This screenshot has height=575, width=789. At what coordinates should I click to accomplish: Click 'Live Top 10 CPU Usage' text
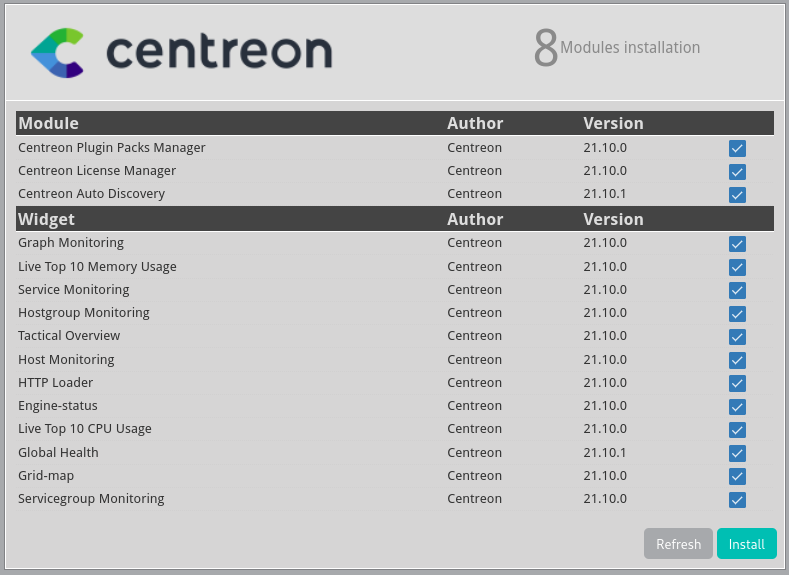(x=85, y=429)
